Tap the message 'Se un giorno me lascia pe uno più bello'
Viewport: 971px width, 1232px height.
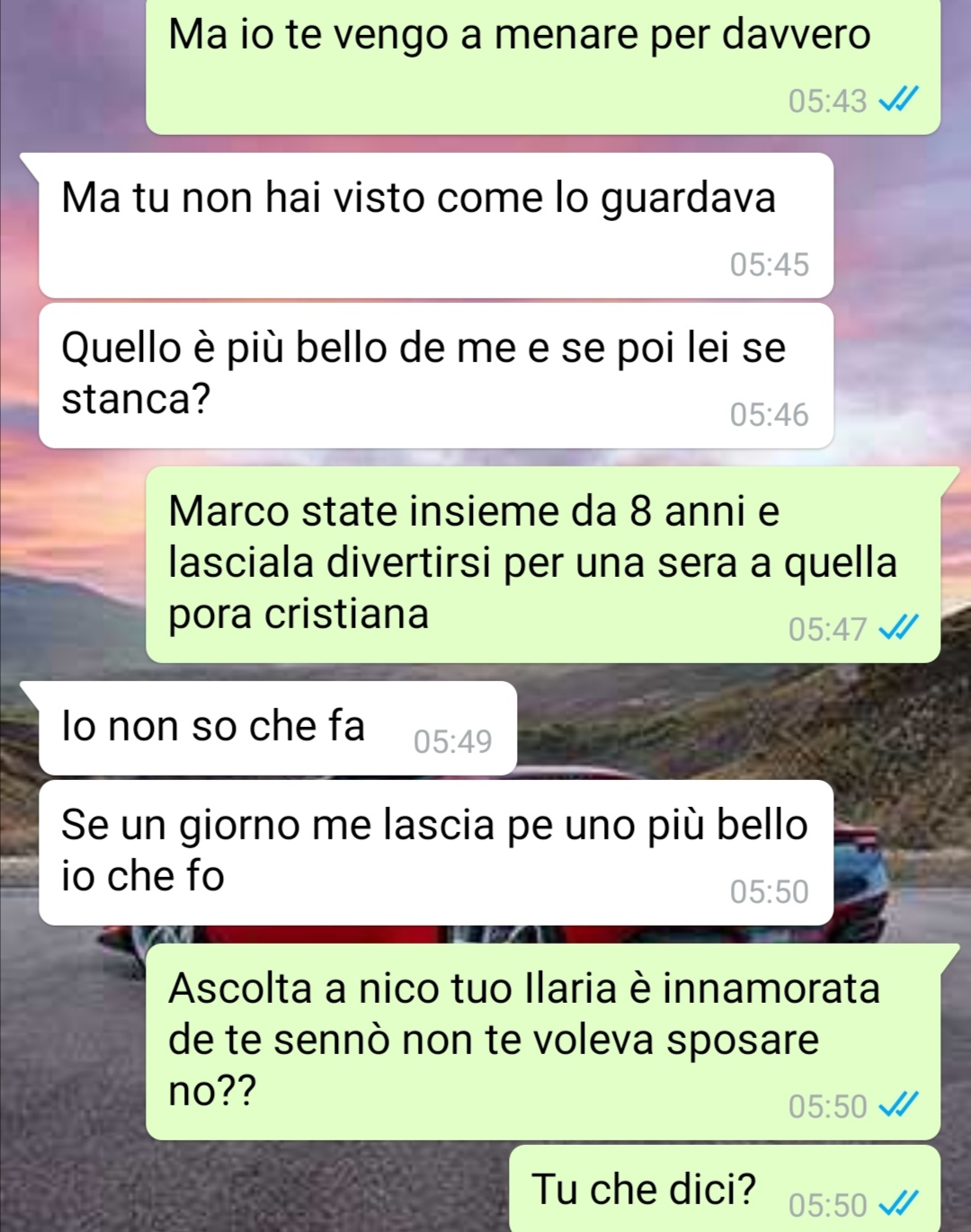click(436, 853)
